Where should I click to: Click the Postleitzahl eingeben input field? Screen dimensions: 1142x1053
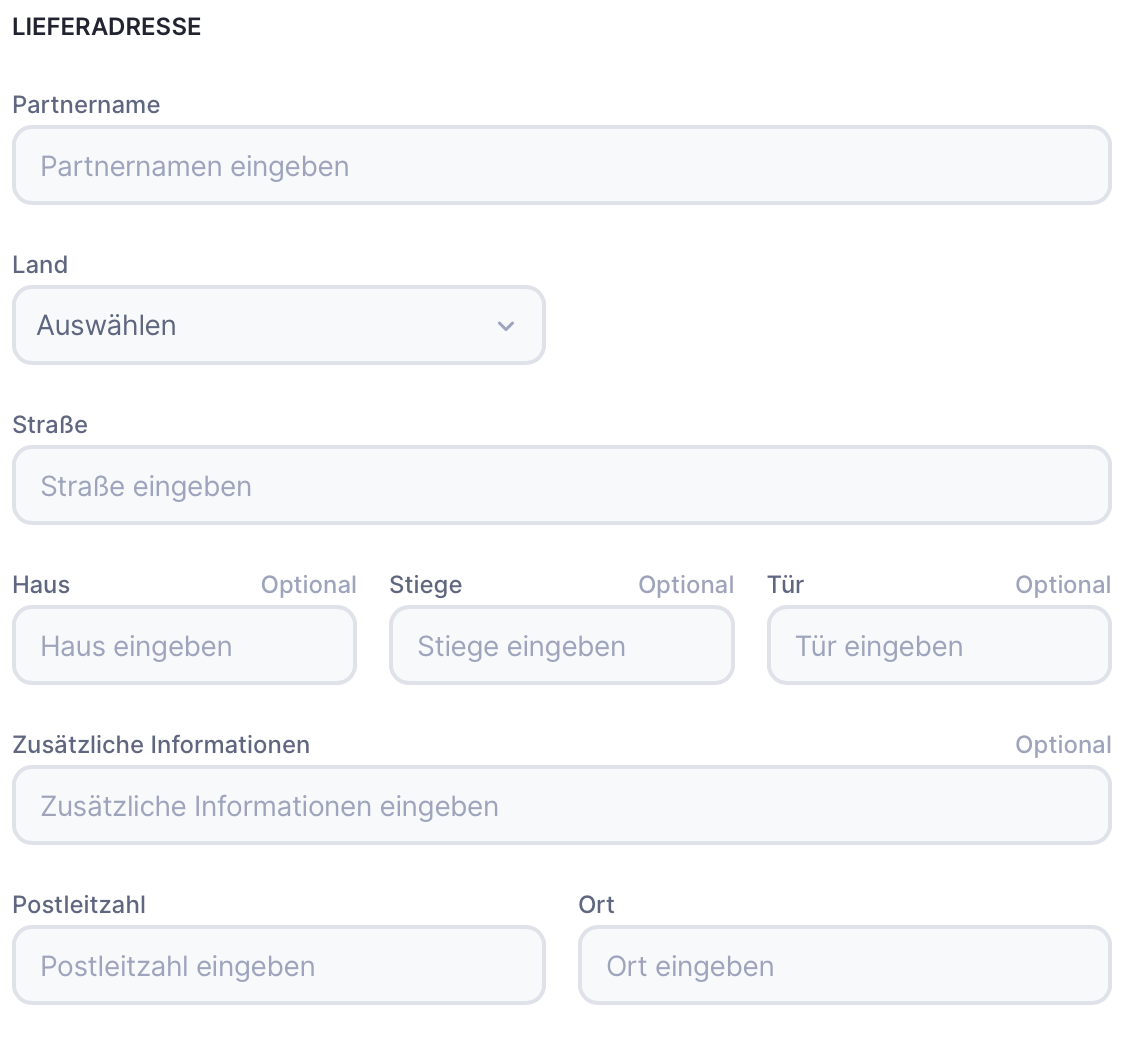click(278, 966)
